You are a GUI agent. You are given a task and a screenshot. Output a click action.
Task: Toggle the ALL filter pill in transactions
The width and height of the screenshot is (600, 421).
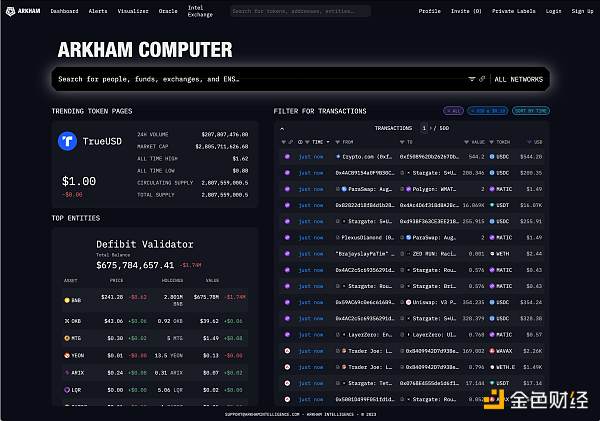click(453, 111)
